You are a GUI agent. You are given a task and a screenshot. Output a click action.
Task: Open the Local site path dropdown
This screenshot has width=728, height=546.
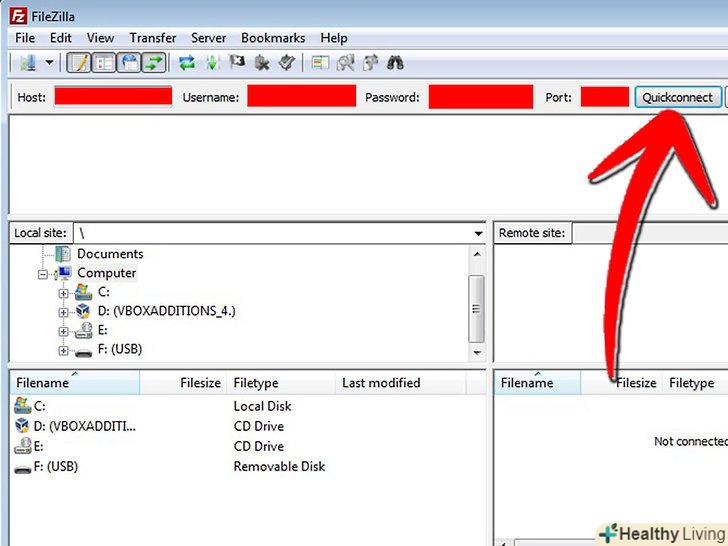coord(478,234)
